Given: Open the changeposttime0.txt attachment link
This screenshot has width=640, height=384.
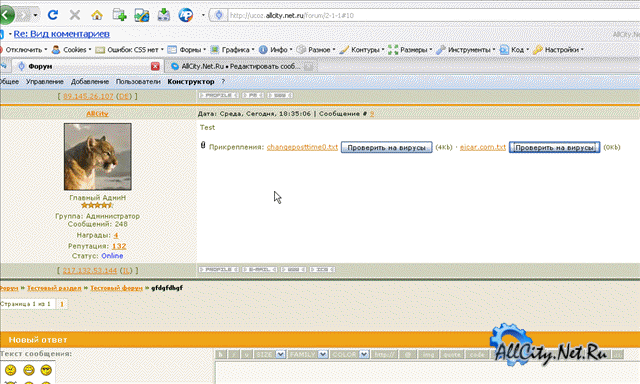Looking at the screenshot, I should (302, 147).
